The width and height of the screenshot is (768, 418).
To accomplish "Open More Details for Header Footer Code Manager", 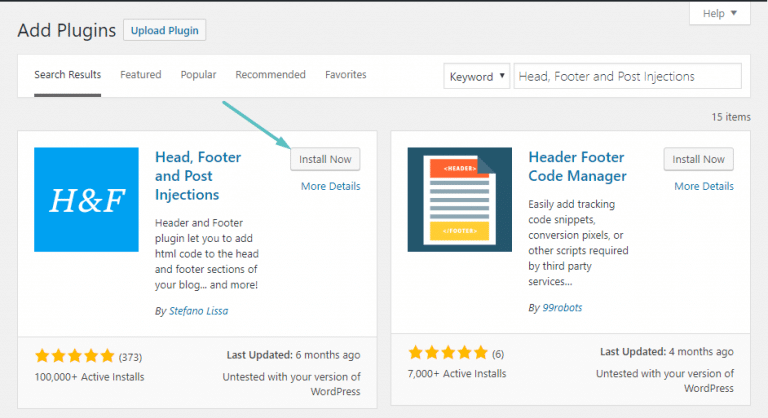I will [703, 186].
